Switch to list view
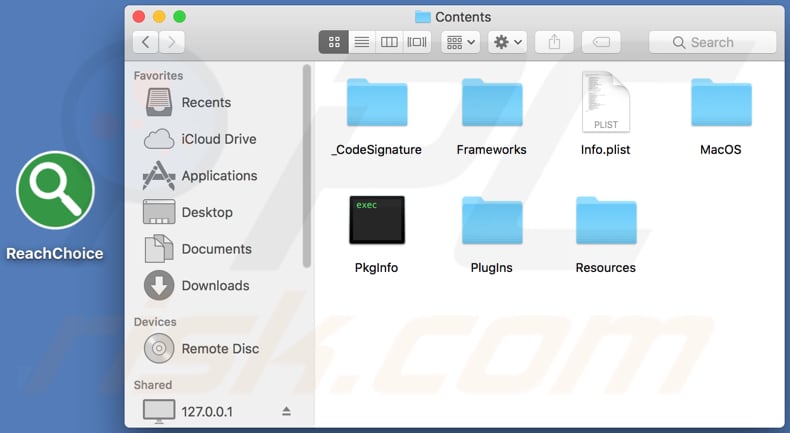790x433 pixels. click(x=361, y=42)
